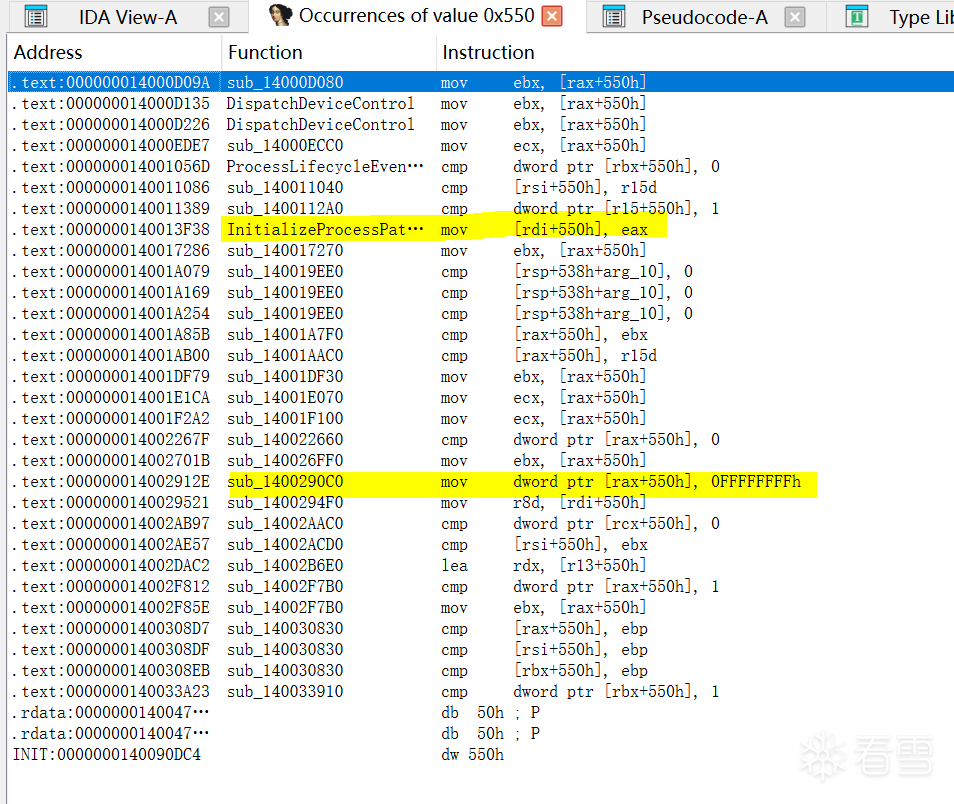
Task: Click instruction lea rdx, [r13+550h]
Action: pos(543,565)
